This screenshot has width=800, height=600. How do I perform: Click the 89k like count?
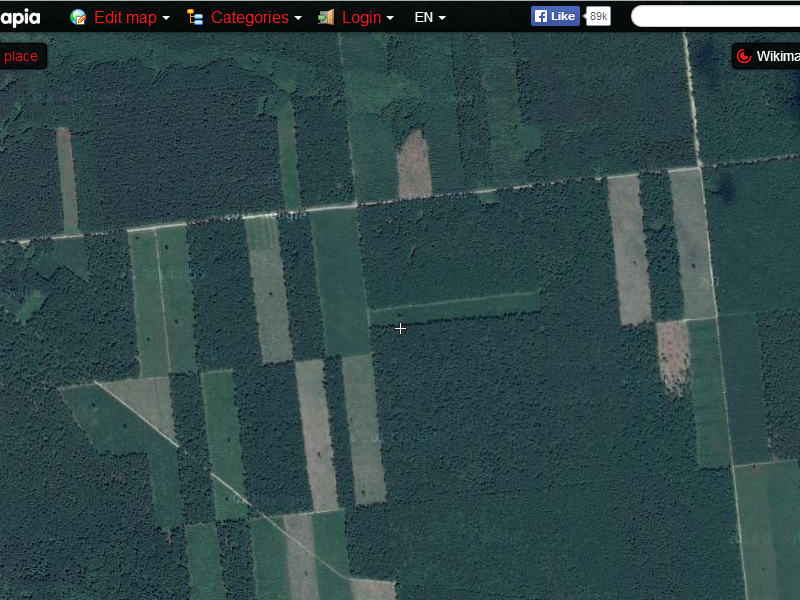click(x=598, y=16)
